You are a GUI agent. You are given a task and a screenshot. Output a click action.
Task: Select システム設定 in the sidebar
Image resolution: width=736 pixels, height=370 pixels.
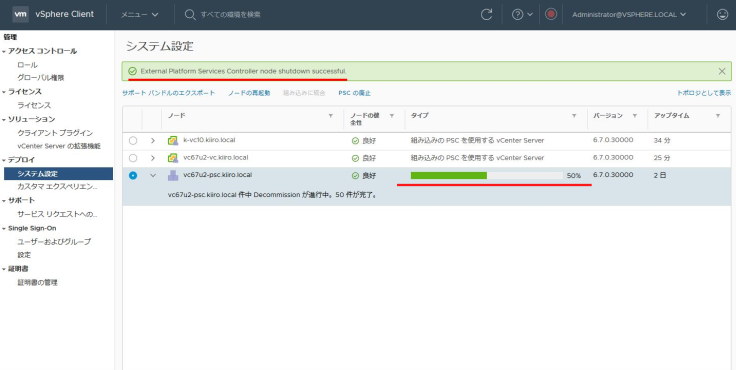(58, 174)
